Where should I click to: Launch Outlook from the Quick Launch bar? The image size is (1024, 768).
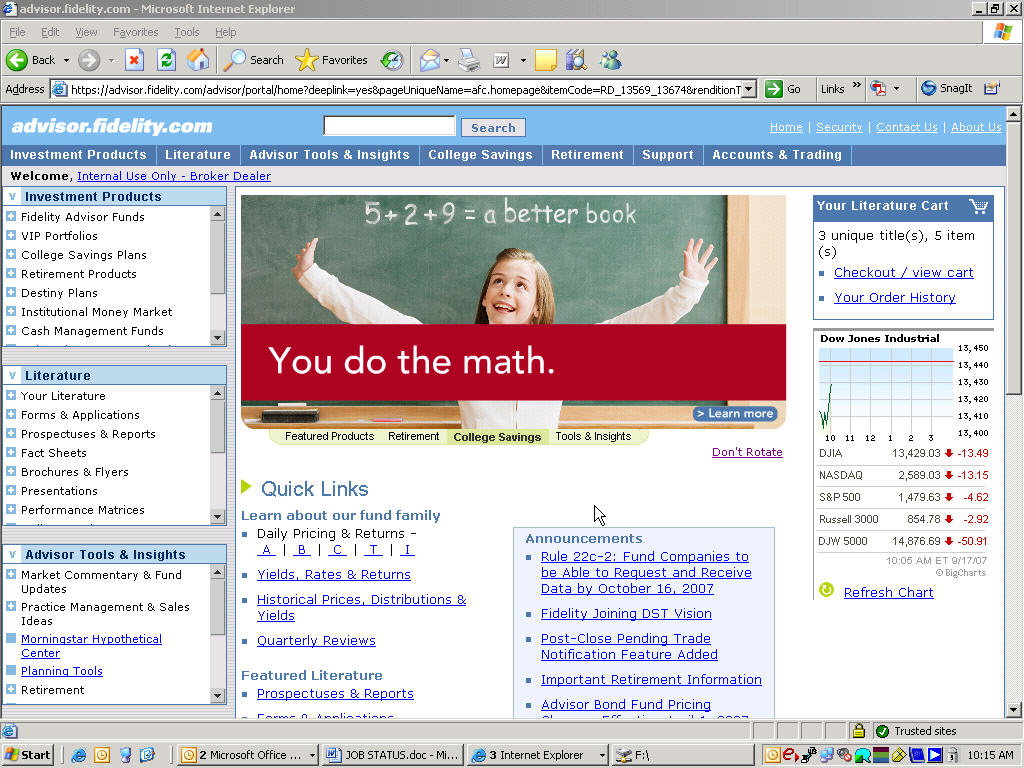click(102, 755)
